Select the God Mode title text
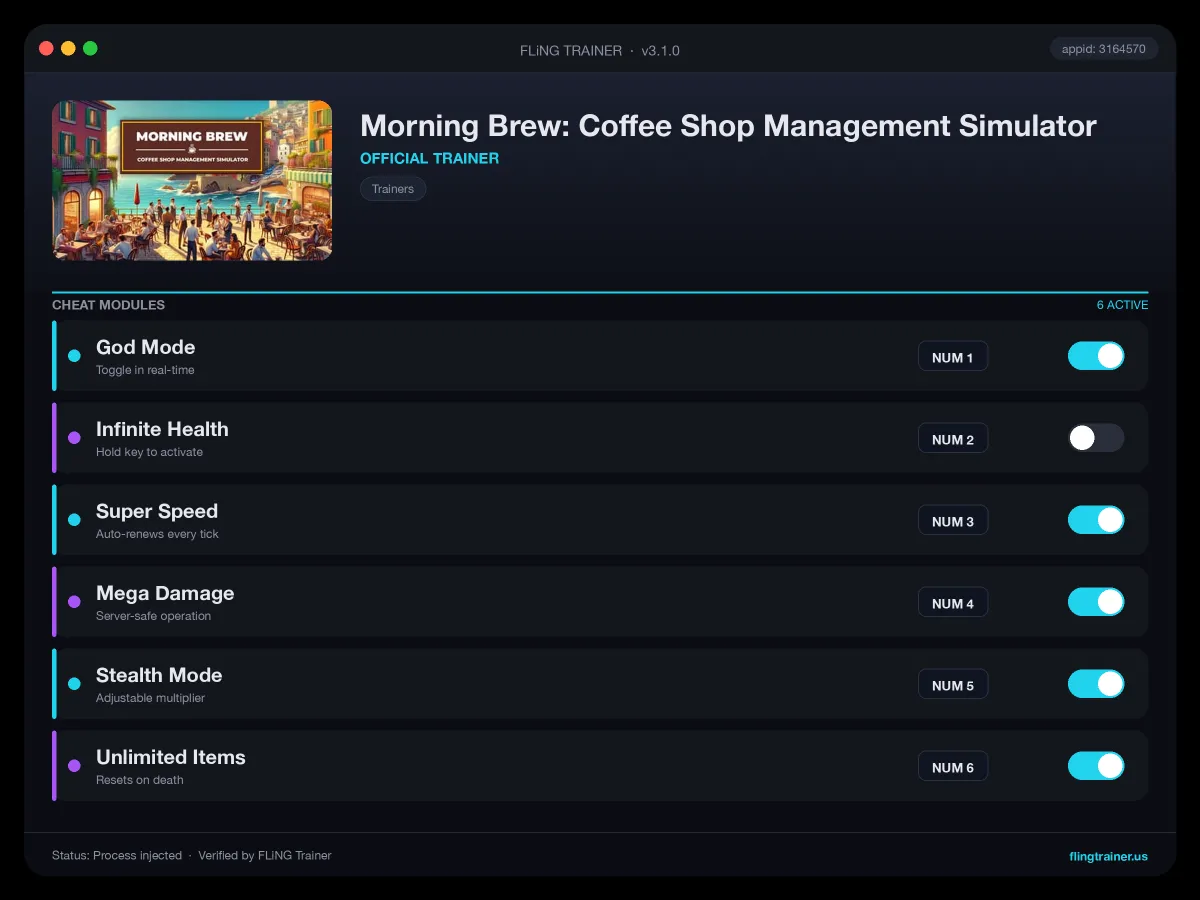The image size is (1200, 900). coord(146,347)
